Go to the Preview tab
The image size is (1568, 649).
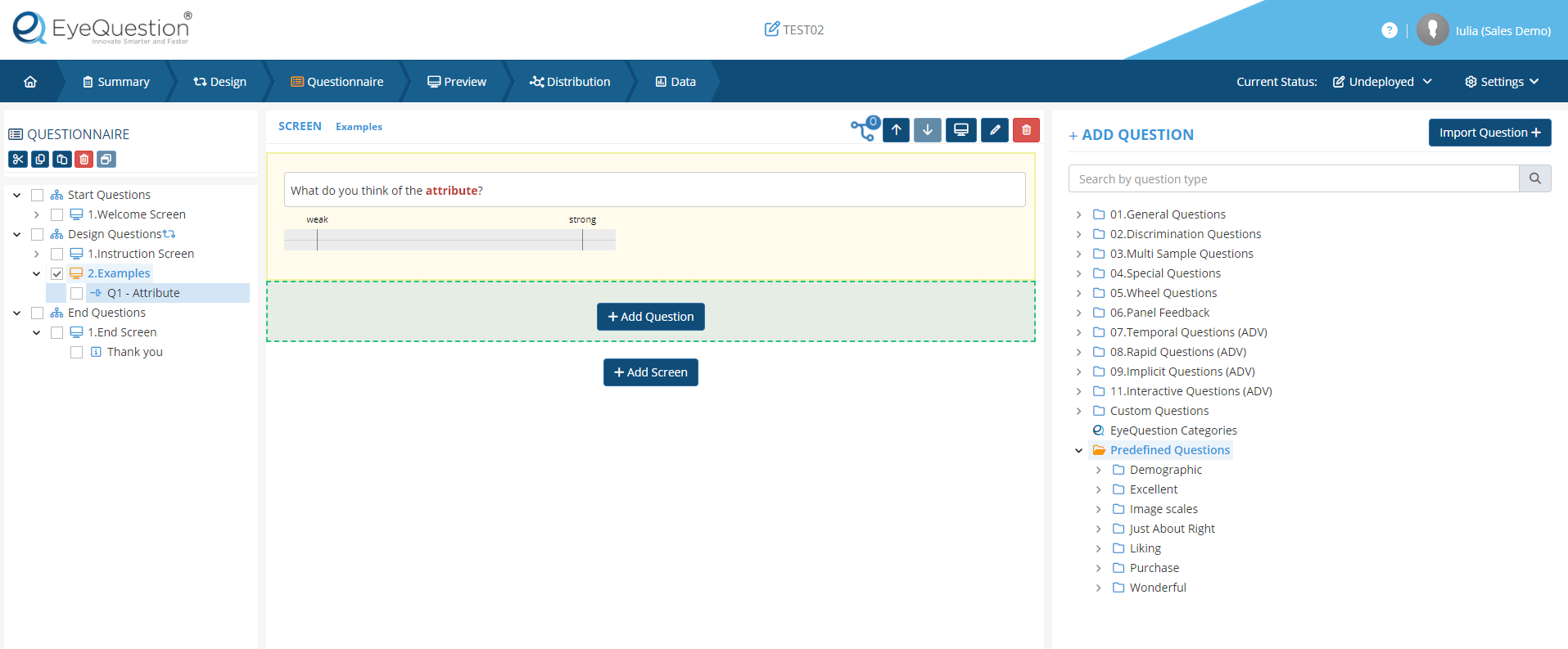click(457, 82)
